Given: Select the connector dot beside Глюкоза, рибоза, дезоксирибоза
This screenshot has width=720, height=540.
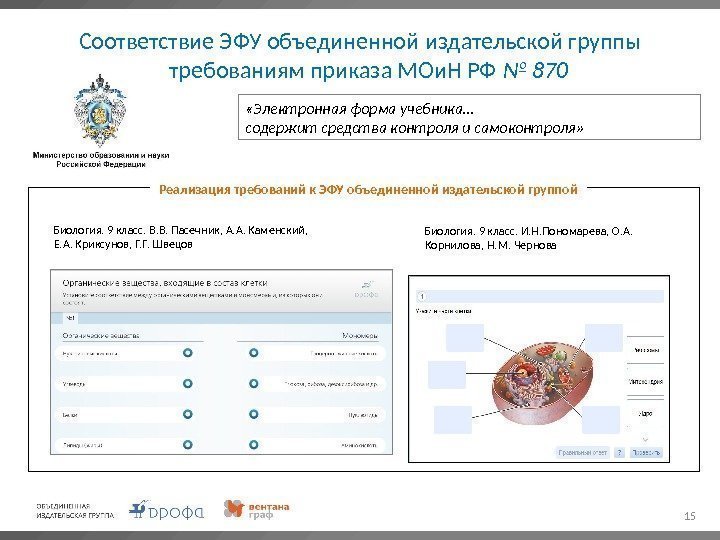Looking at the screenshot, I should coord(253,383).
